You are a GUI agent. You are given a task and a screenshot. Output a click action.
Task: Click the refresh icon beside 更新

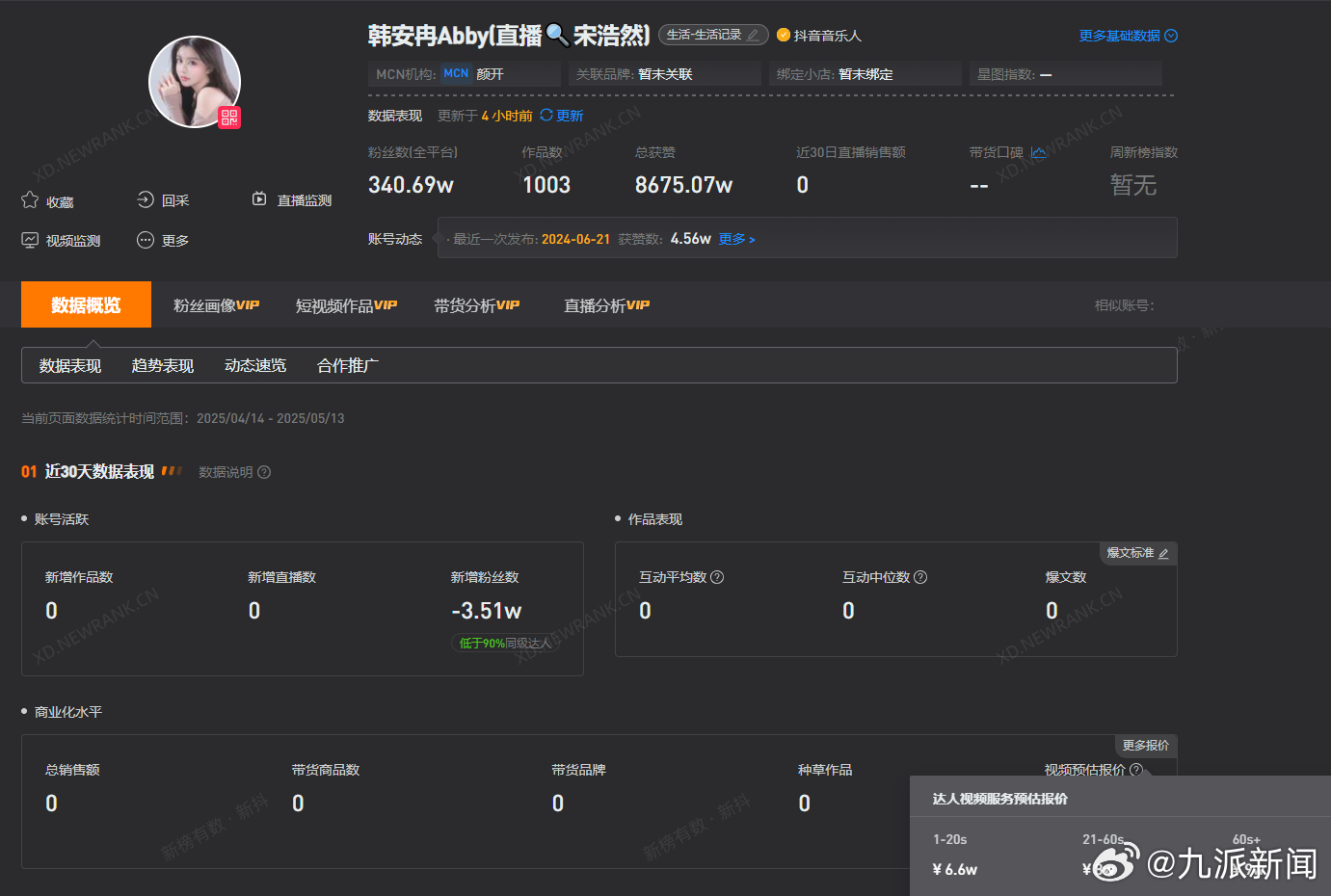tap(546, 115)
